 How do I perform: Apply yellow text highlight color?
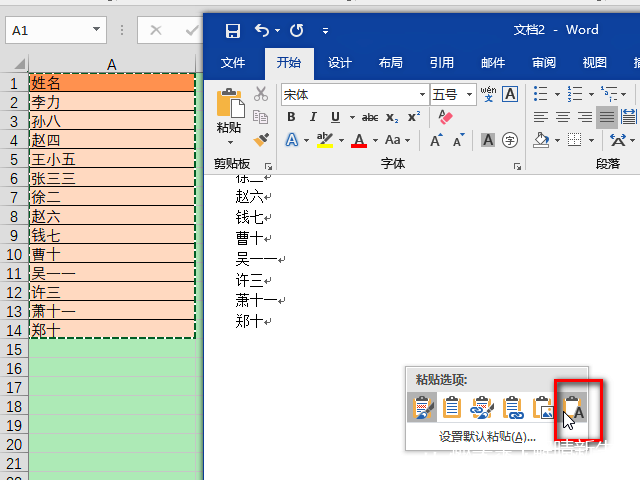(x=325, y=140)
